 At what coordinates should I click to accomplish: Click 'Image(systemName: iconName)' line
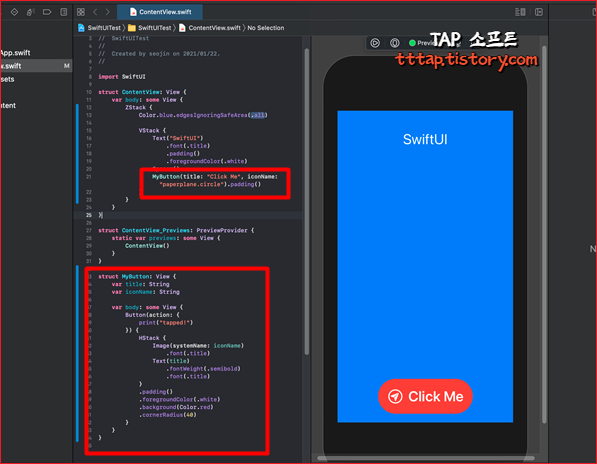click(198, 346)
